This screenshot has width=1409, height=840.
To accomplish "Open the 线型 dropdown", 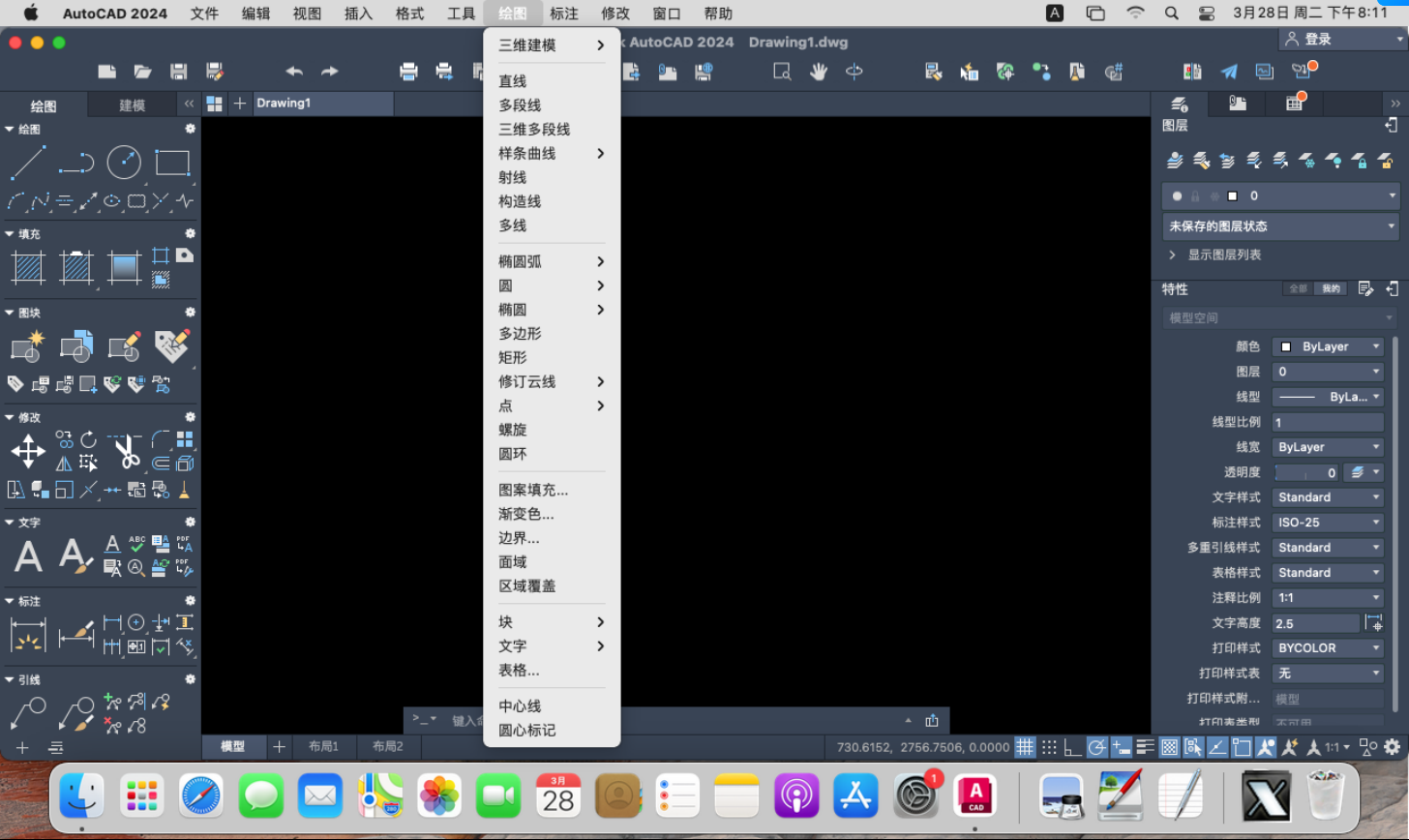I will click(x=1329, y=397).
